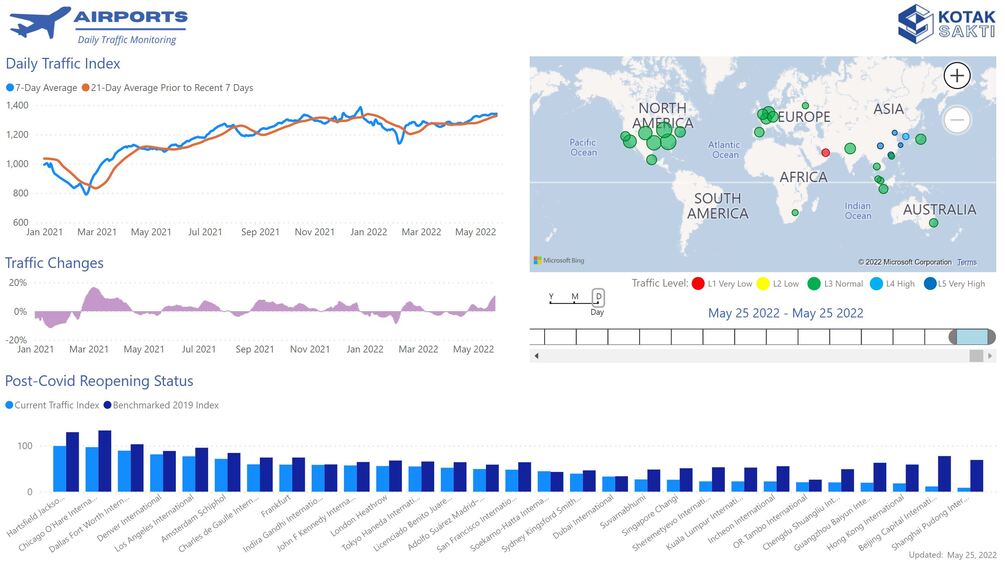This screenshot has height=566, width=1005.
Task: Click the selected light-blue timeline slider cell
Action: 972,337
